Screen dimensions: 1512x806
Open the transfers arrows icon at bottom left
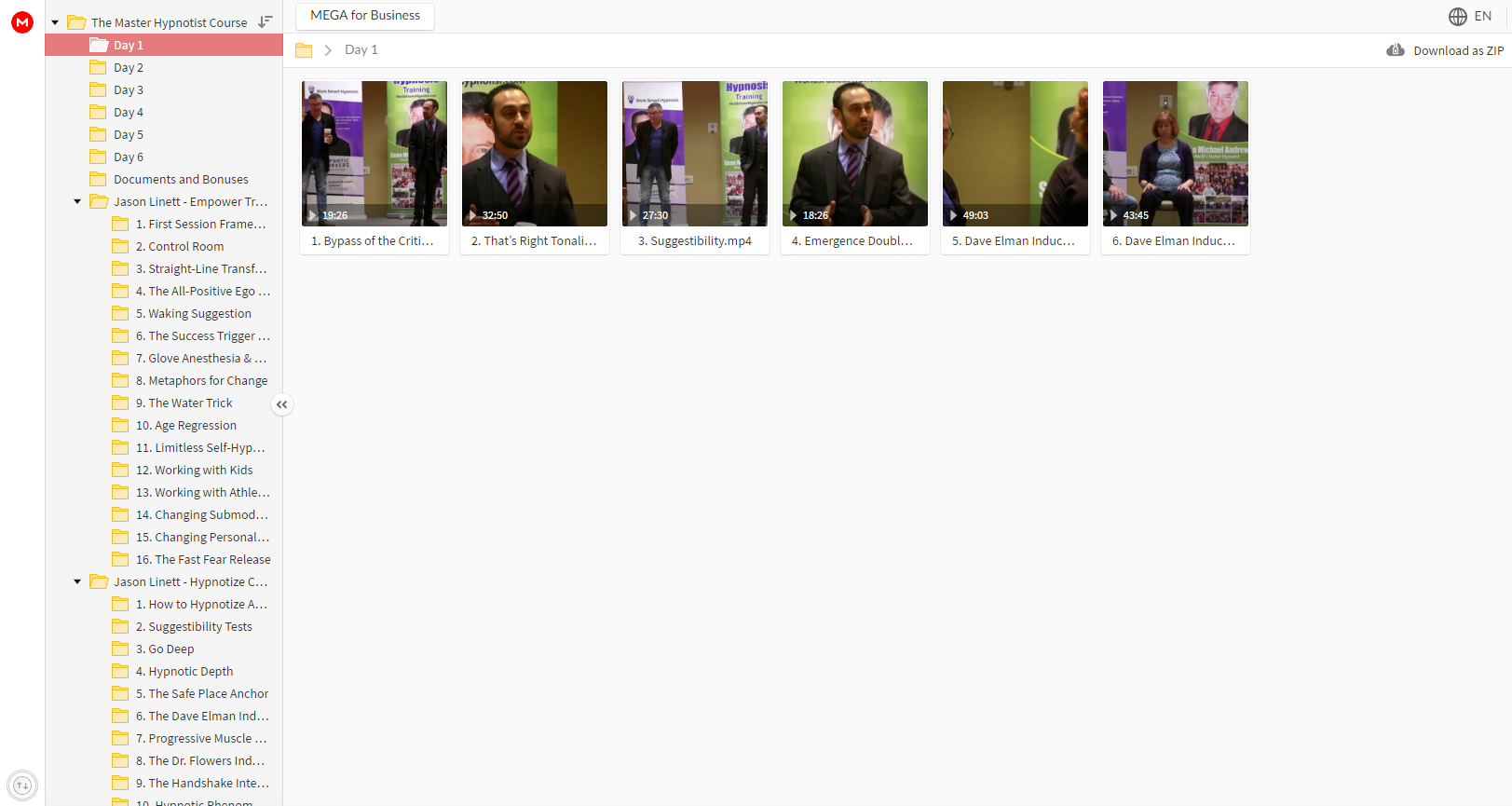22,786
